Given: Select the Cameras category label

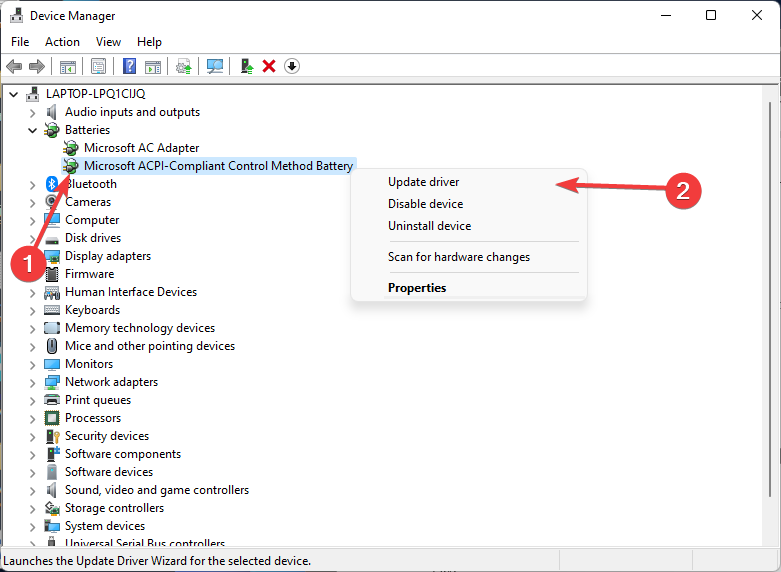Looking at the screenshot, I should (88, 202).
